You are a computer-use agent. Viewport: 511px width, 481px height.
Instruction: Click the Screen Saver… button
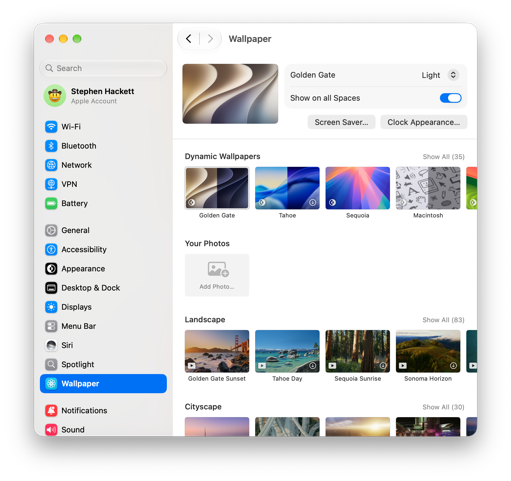[x=341, y=122]
